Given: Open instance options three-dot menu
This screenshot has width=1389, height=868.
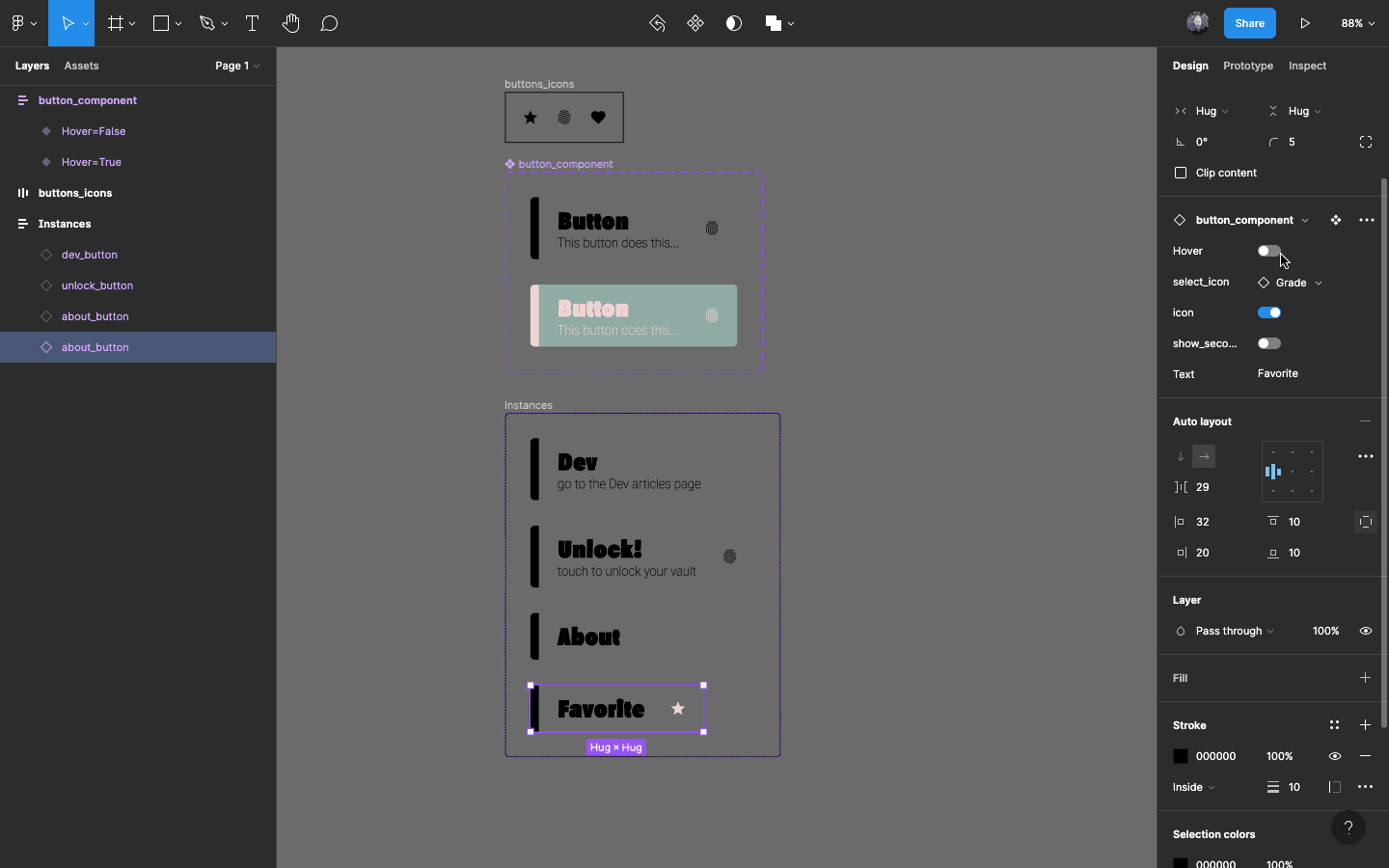Looking at the screenshot, I should [1367, 220].
